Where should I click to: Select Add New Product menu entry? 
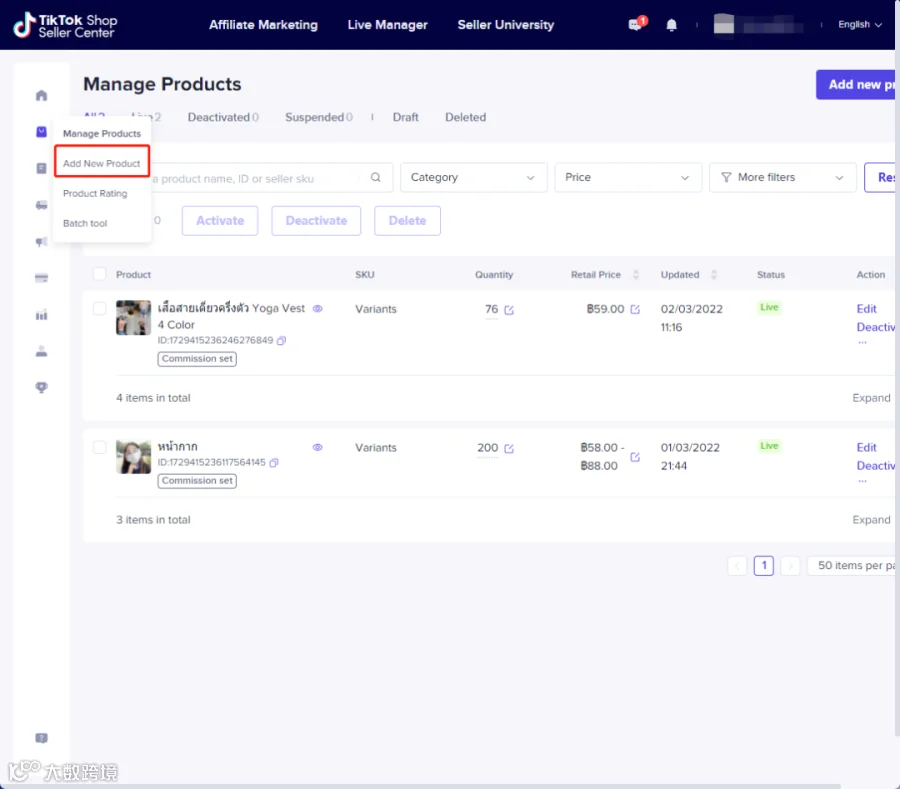click(x=102, y=163)
